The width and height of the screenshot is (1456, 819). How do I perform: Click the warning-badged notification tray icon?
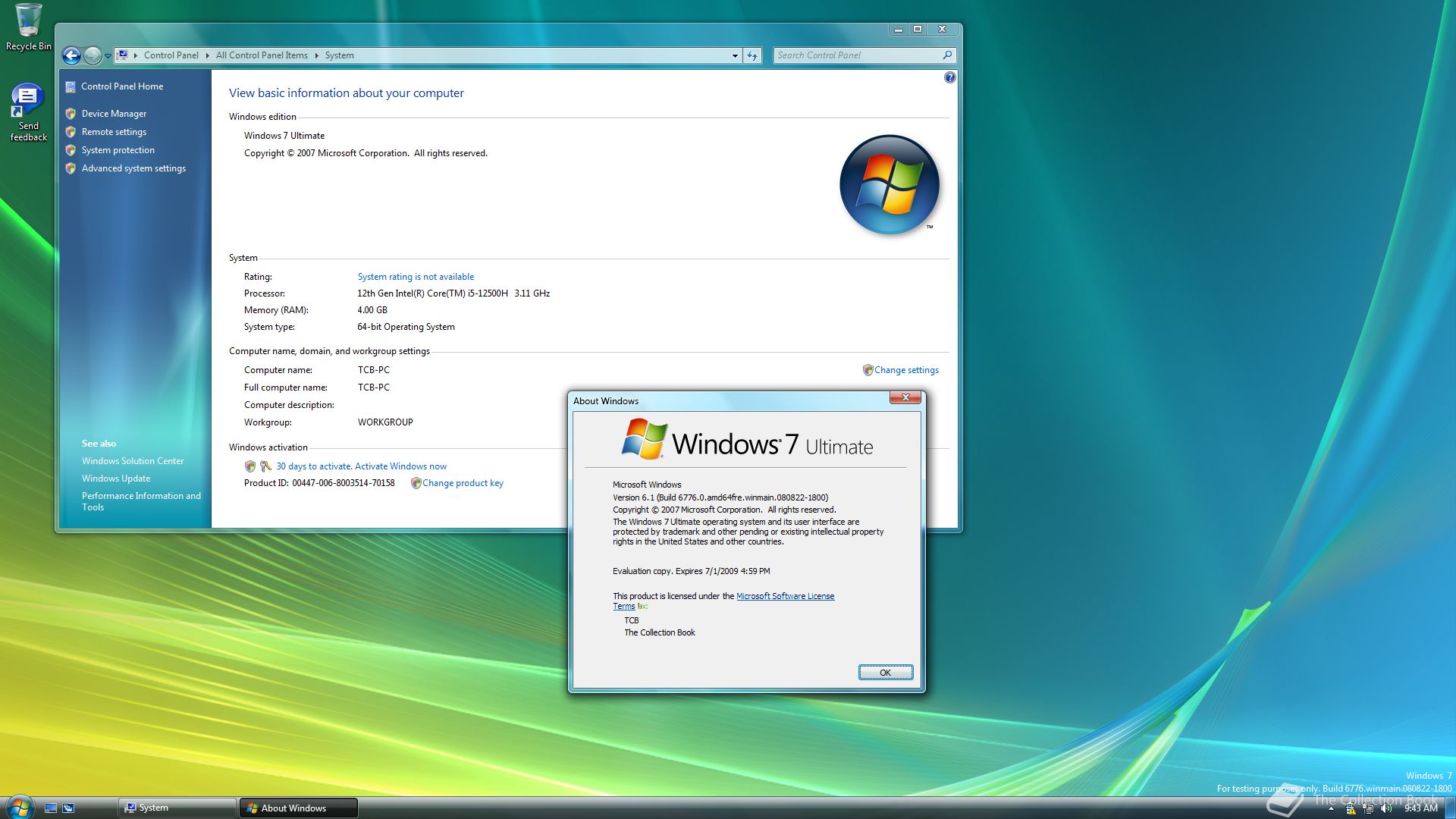[x=1350, y=809]
